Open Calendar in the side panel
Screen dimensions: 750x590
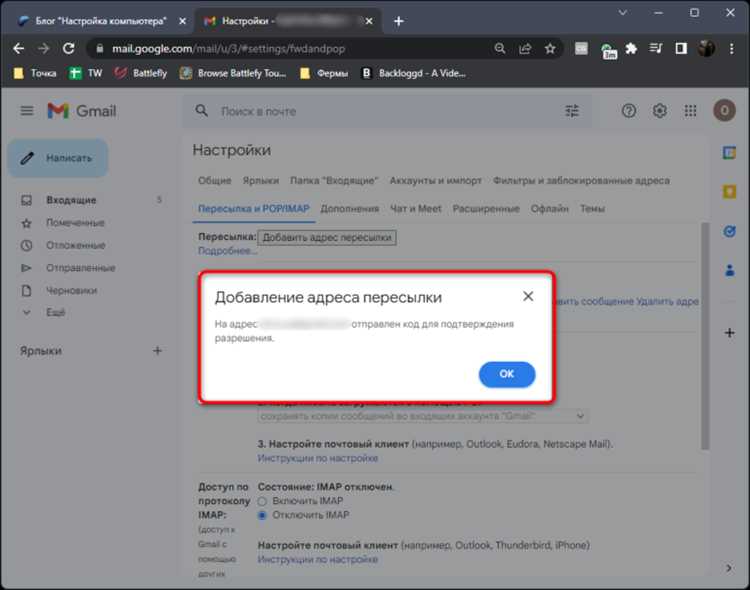click(x=729, y=153)
